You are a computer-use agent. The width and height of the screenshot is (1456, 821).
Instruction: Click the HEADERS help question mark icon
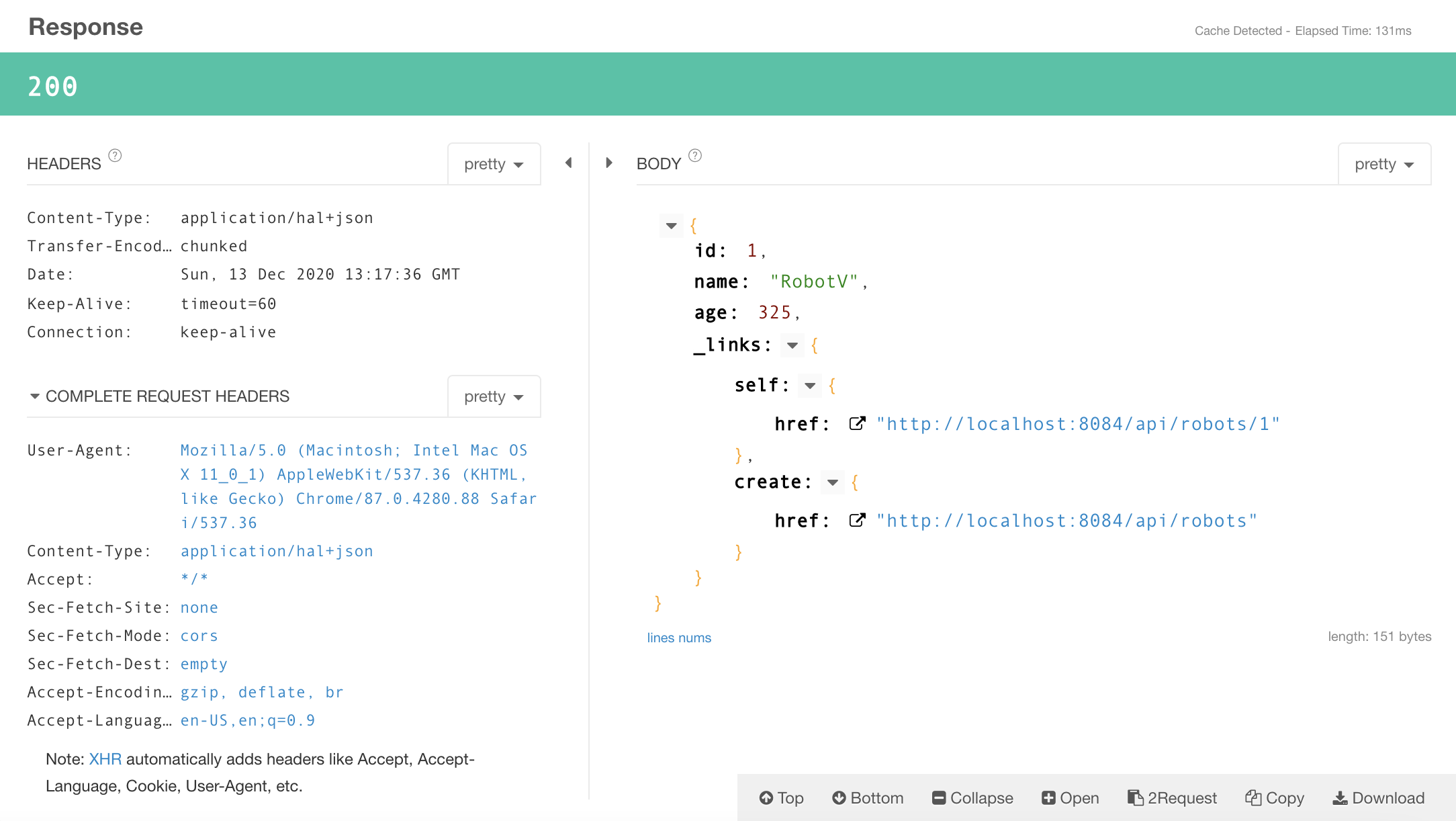[x=115, y=156]
